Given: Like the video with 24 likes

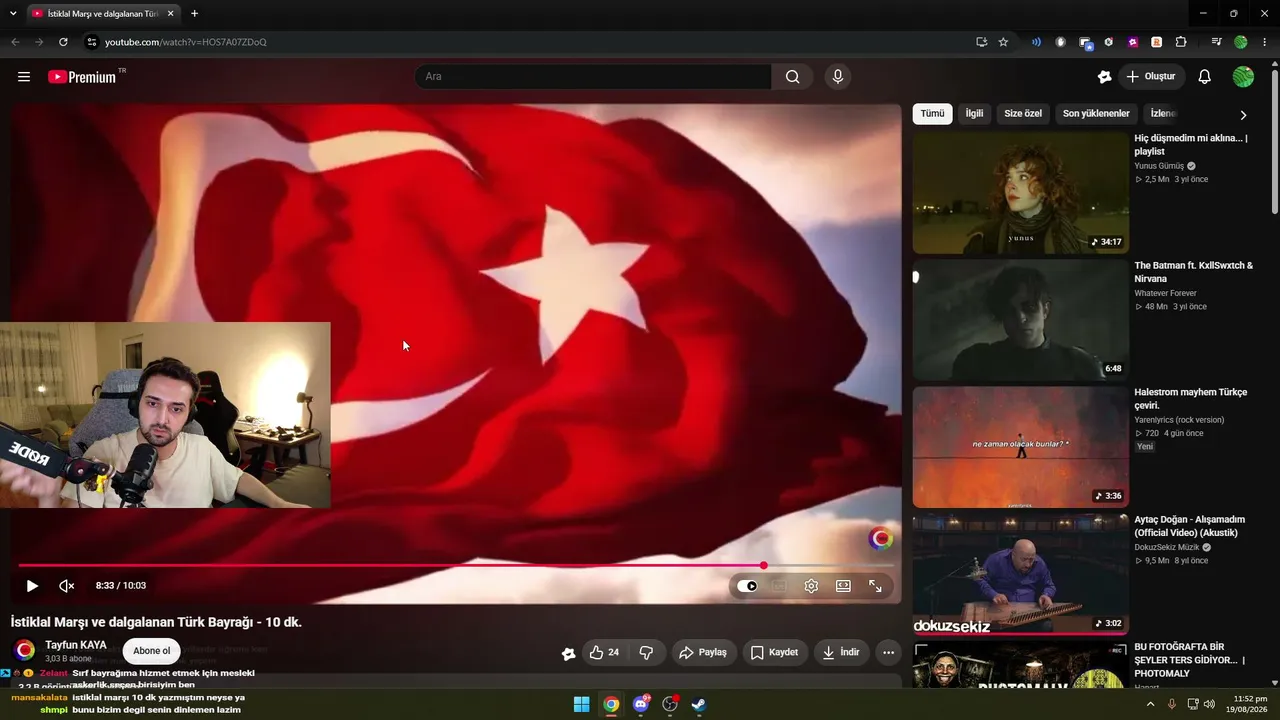Looking at the screenshot, I should click(x=604, y=652).
